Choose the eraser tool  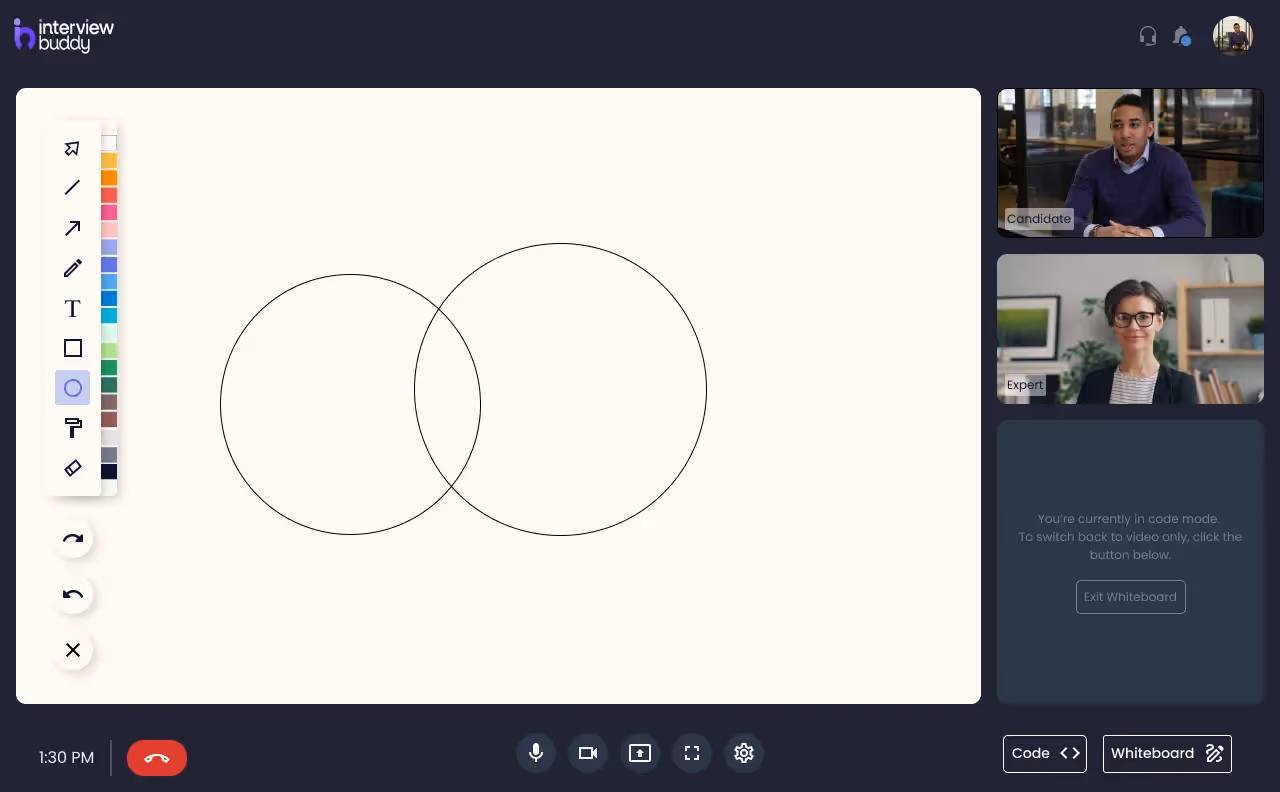[72, 468]
